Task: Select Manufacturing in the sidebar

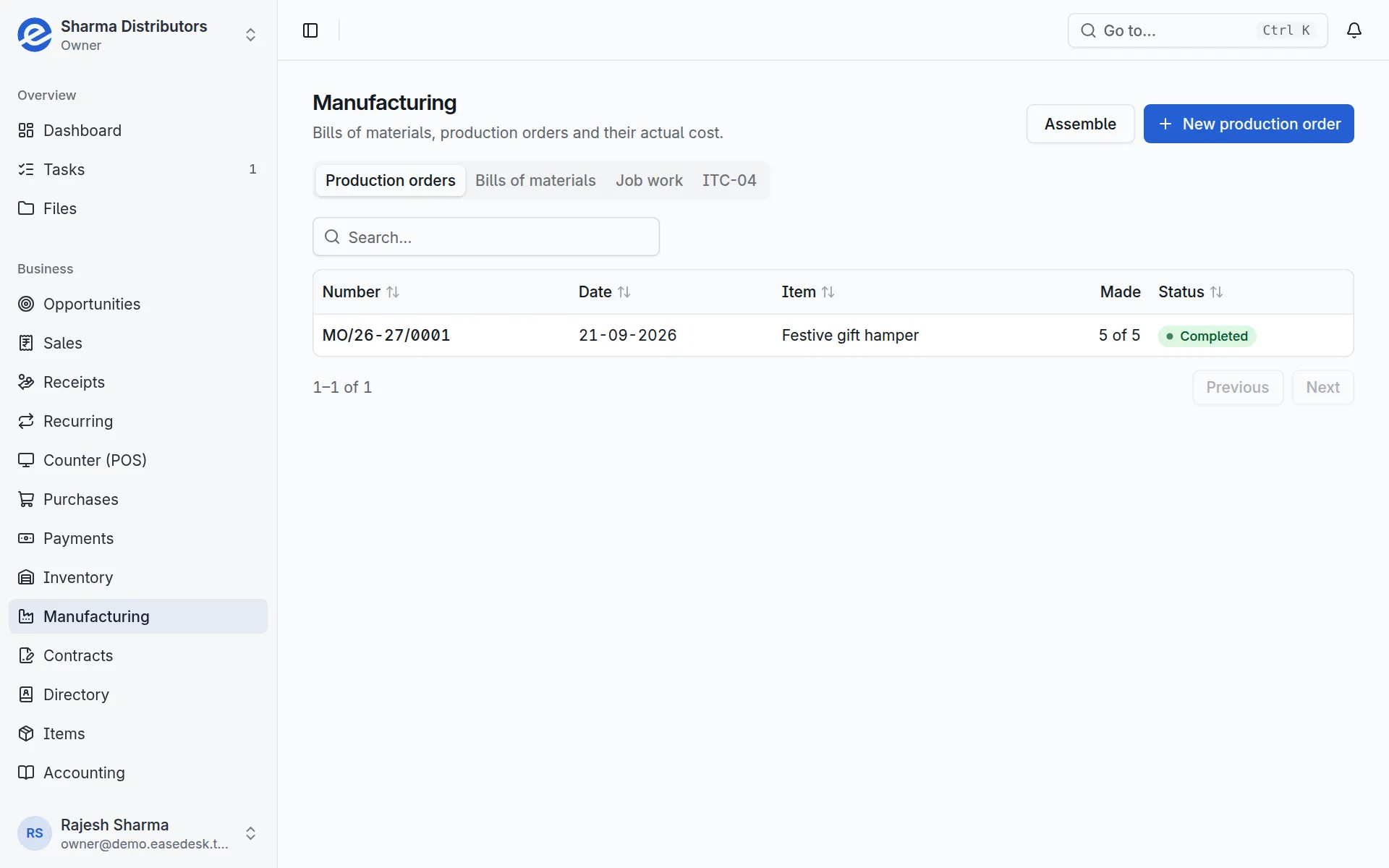Action: (x=138, y=616)
